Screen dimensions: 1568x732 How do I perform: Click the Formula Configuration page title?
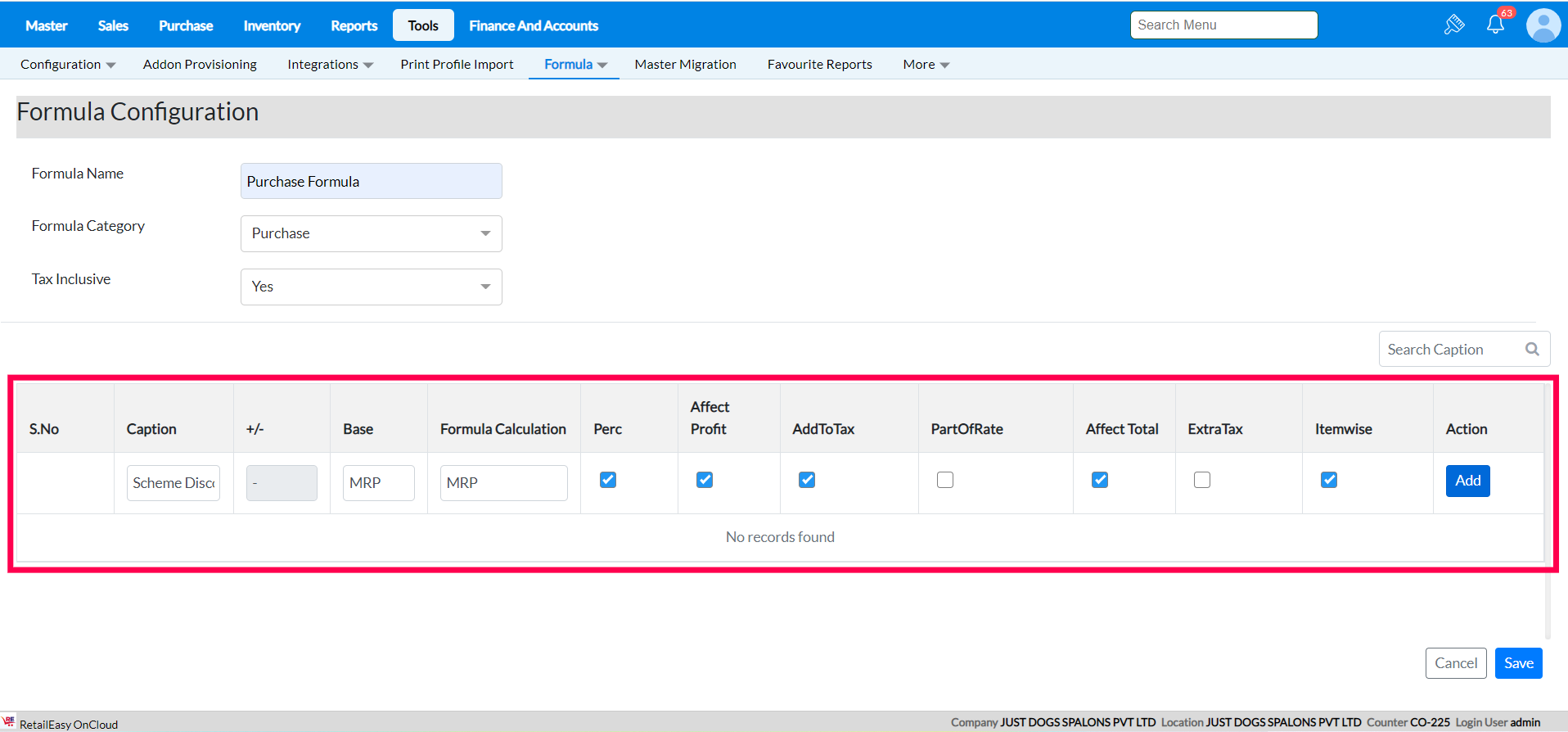pyautogui.click(x=137, y=111)
